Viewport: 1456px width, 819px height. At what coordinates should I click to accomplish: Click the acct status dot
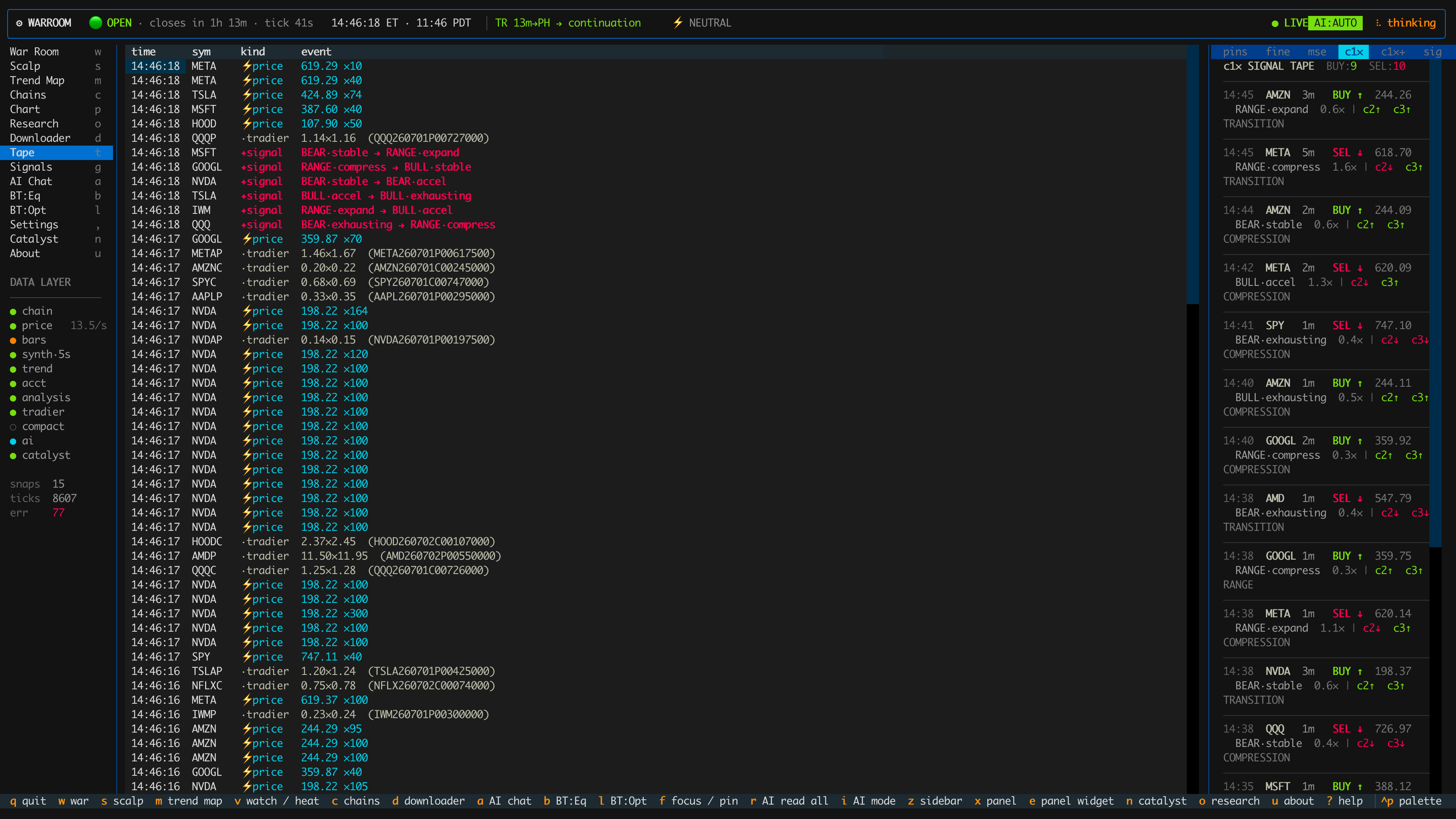pos(13,384)
